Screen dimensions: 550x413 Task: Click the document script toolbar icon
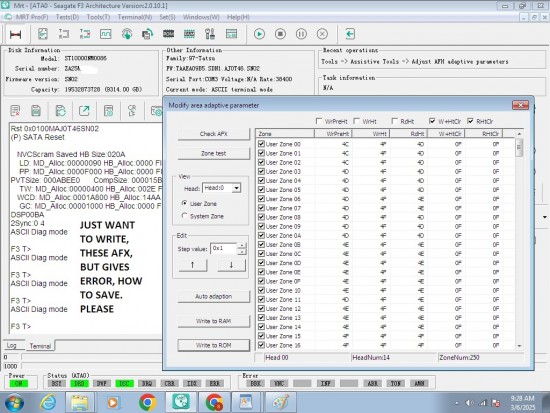pos(42,34)
